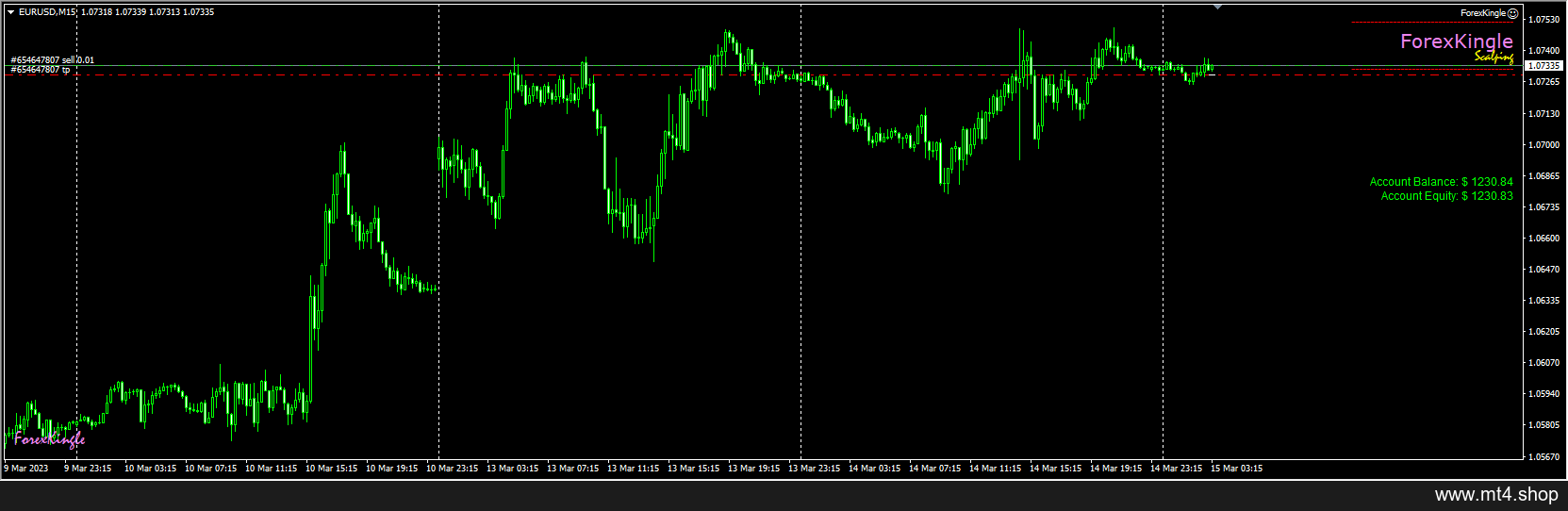Click the '13 Mar 19:15' time axis label
1568x511 pixels.
point(754,469)
